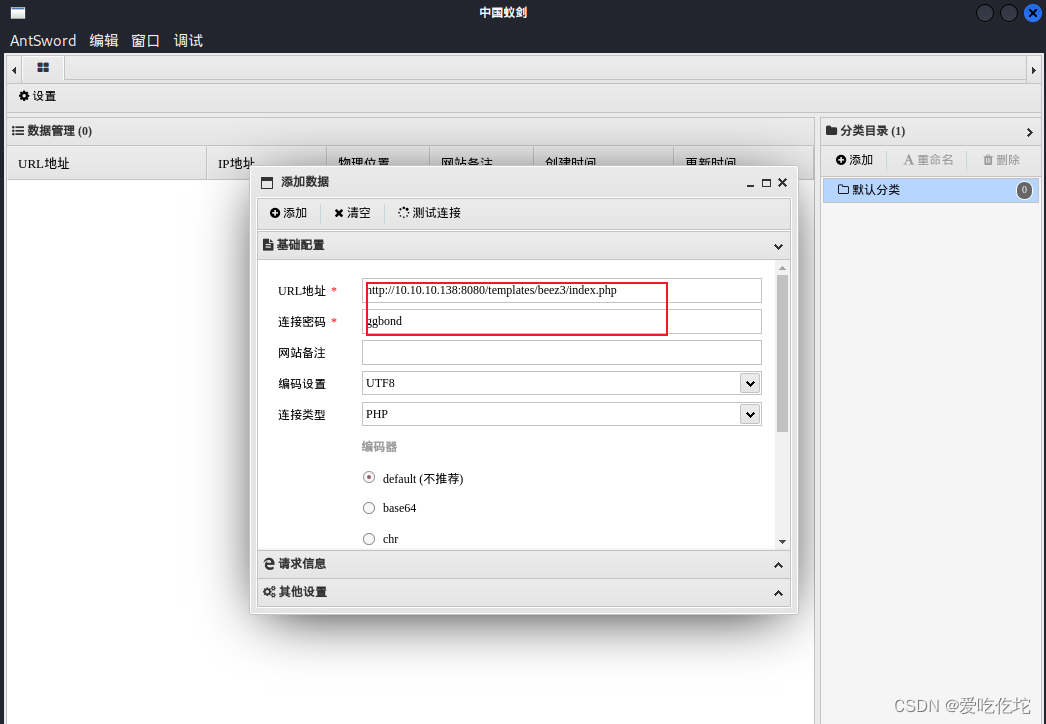Screen dimensions: 1046x724
Task: Click the 清空 clear button
Action: 352,213
